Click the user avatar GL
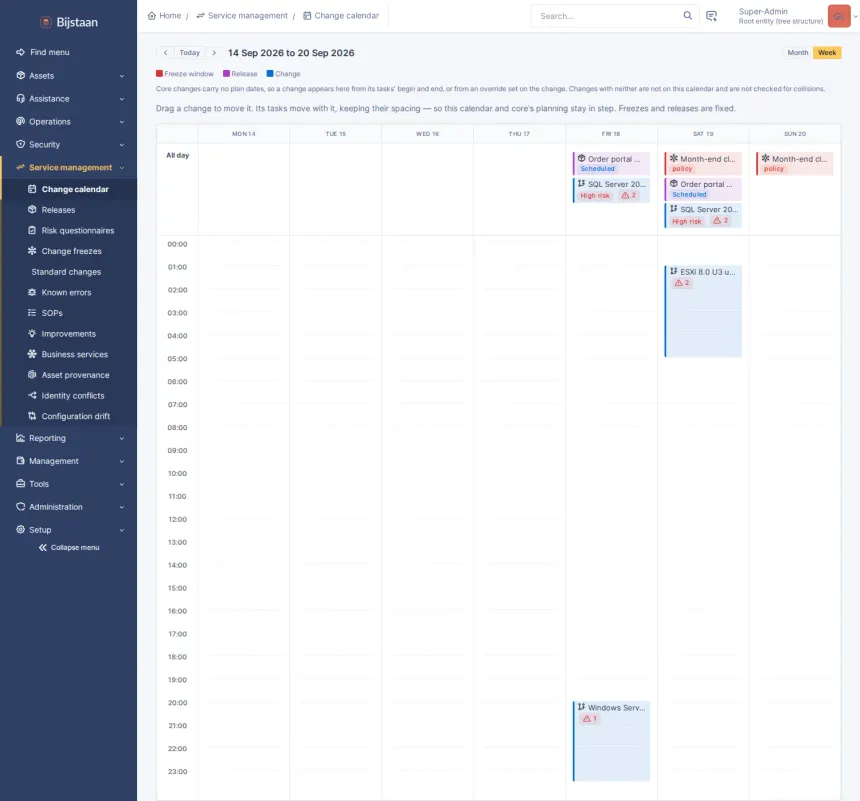The height and width of the screenshot is (801, 860). point(839,16)
